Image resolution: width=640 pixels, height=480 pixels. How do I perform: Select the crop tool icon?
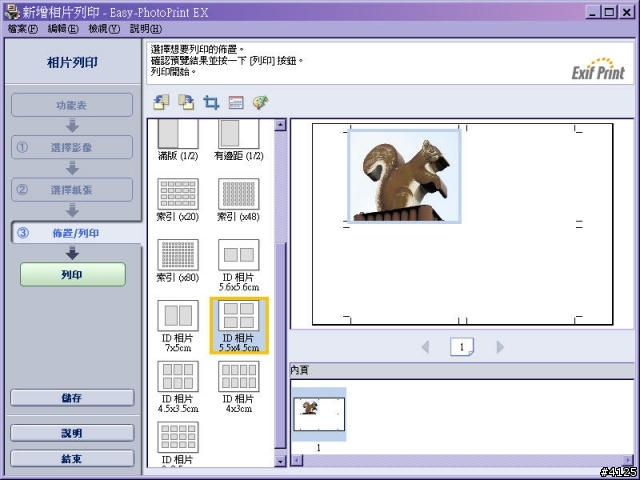click(x=211, y=102)
